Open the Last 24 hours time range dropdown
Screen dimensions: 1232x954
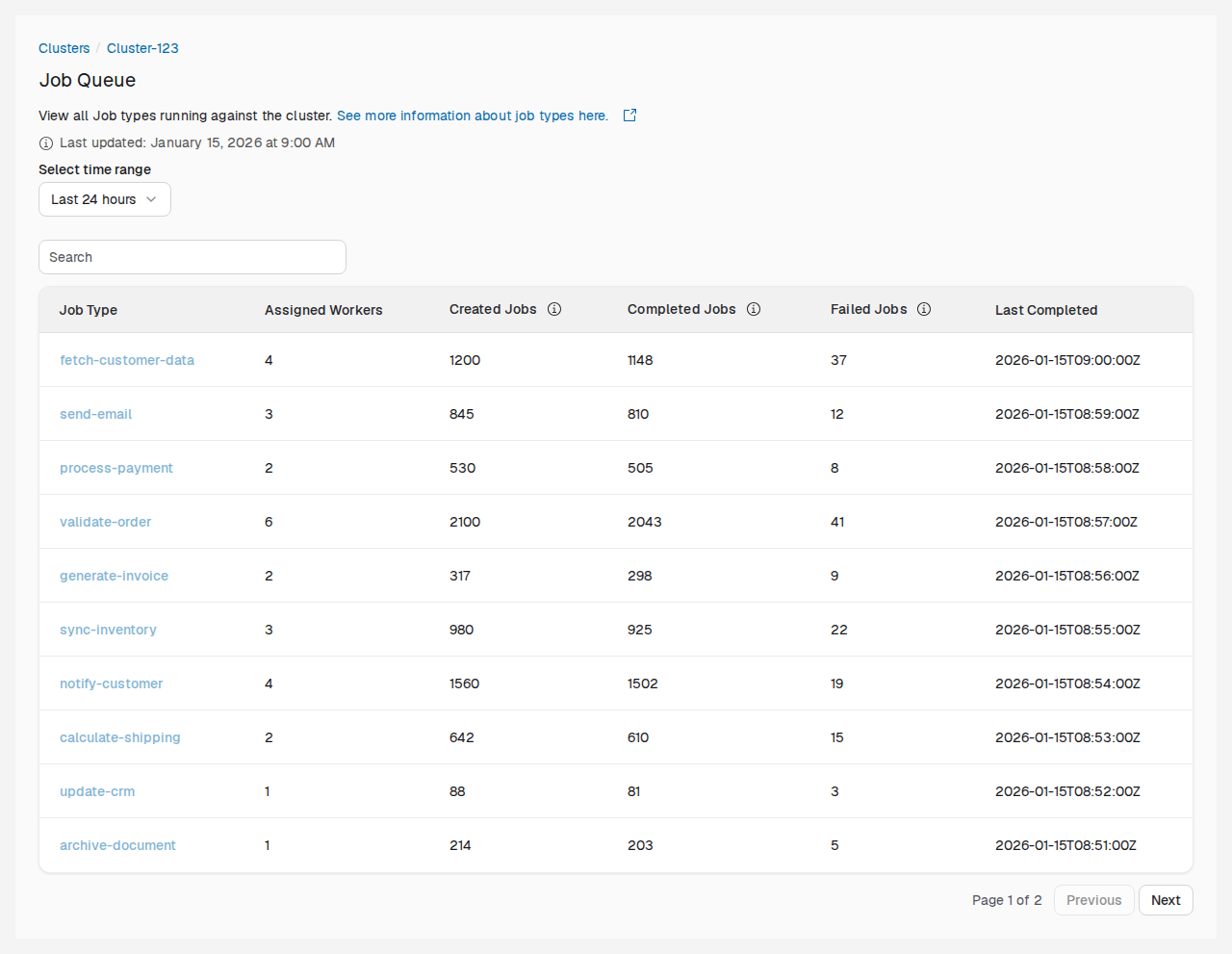[x=105, y=199]
